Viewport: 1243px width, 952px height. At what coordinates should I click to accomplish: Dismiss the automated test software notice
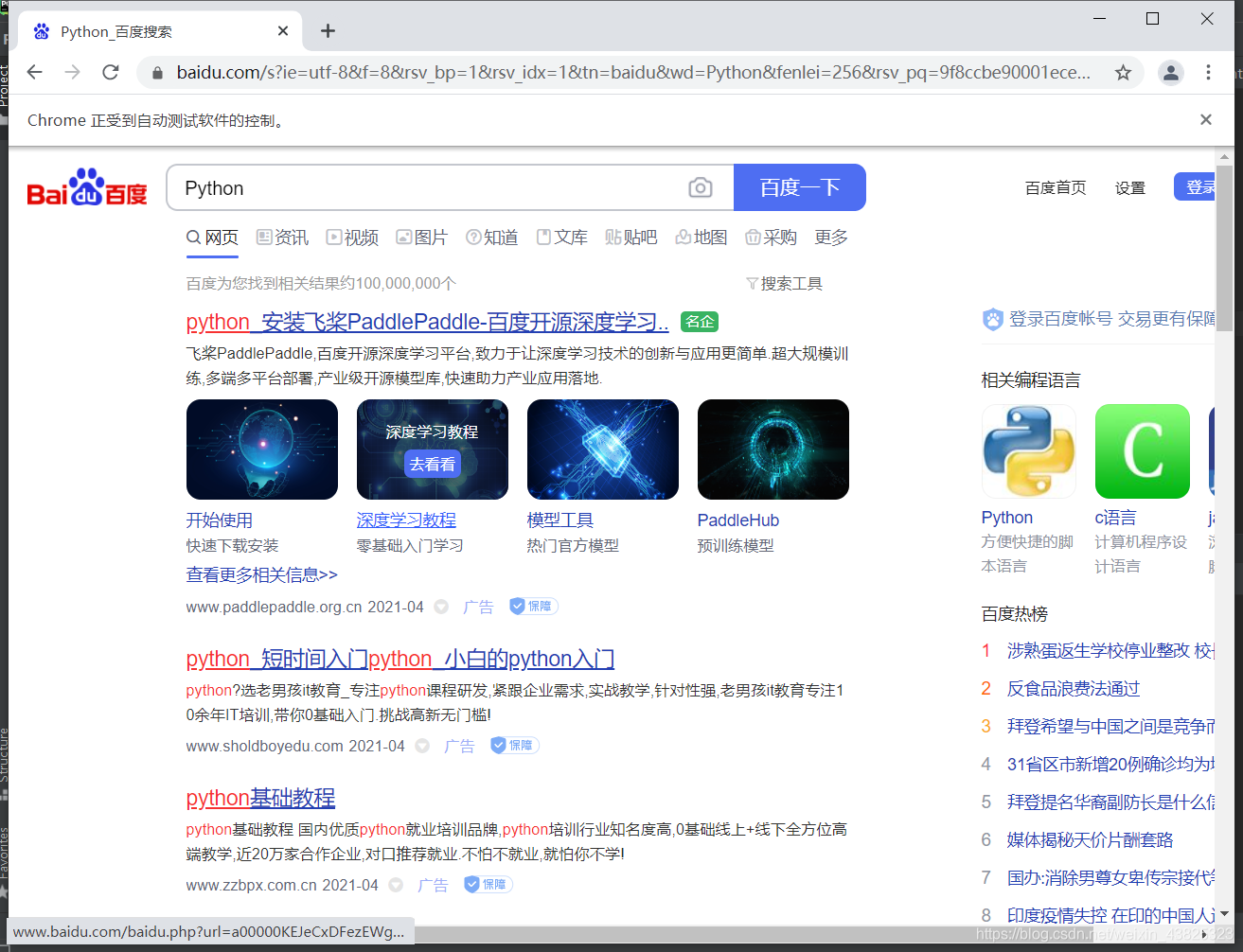1205,119
